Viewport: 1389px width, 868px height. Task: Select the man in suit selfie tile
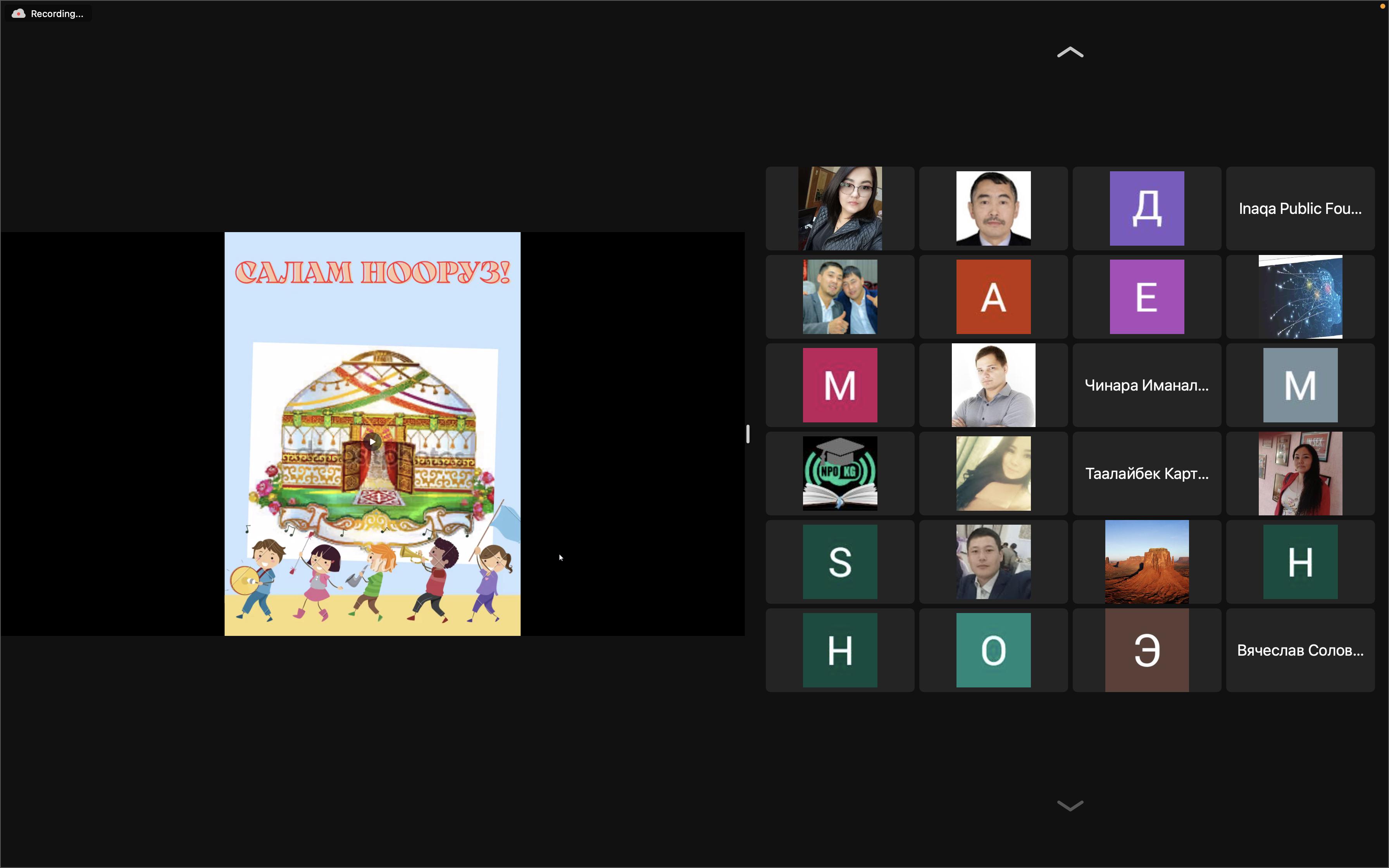point(993,562)
